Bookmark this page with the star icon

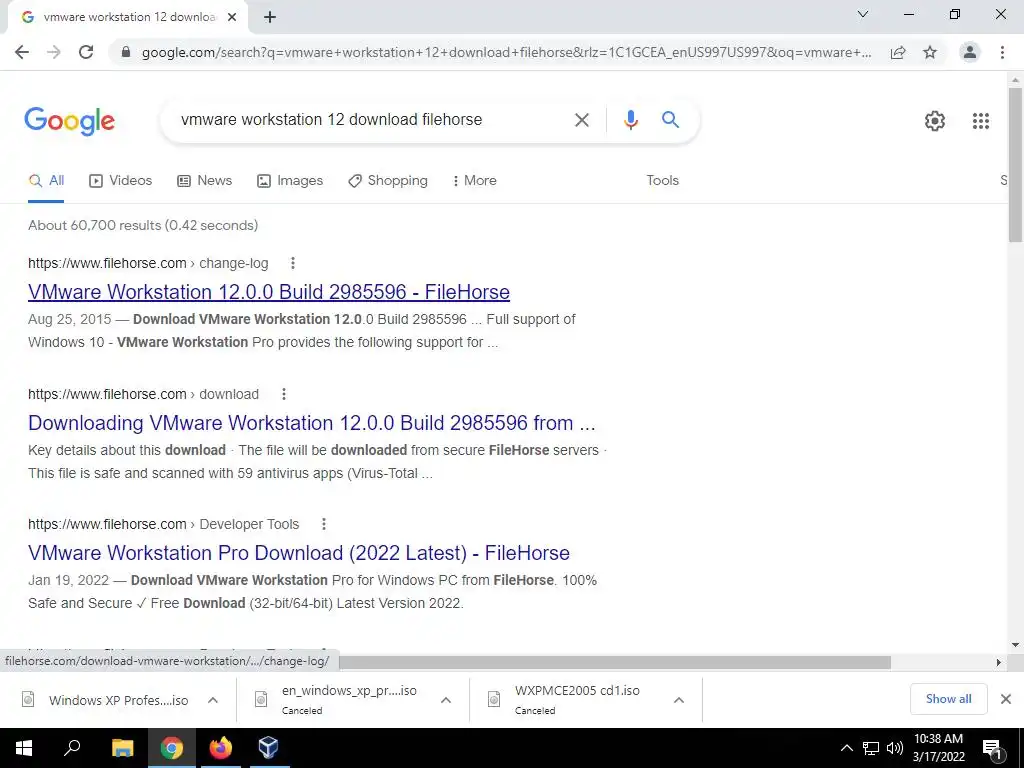tap(930, 52)
